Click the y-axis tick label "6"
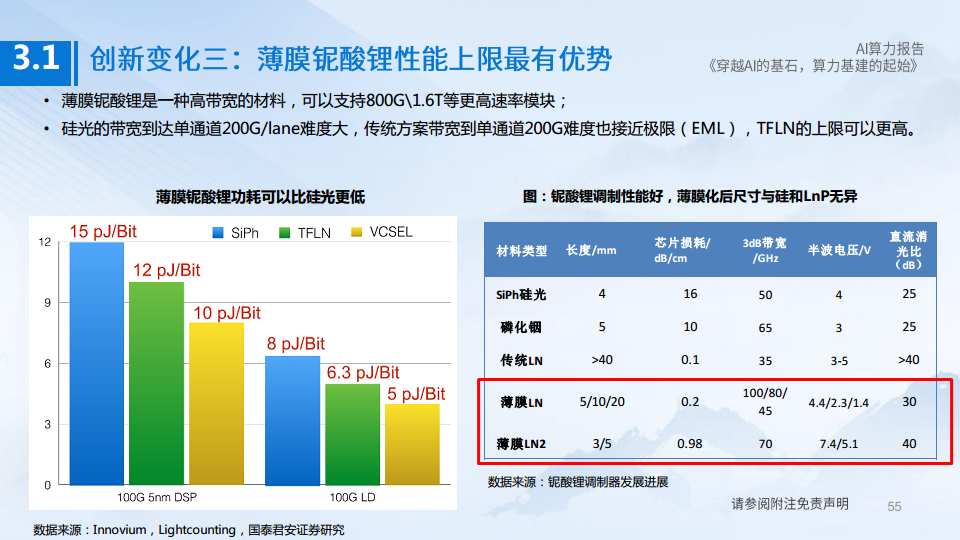This screenshot has height=540, width=960. [x=47, y=364]
